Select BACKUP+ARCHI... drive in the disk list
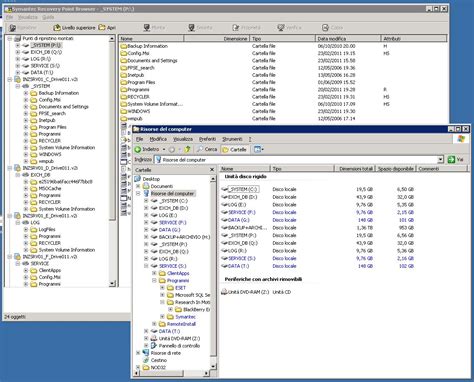474x382 pixels. [244, 228]
